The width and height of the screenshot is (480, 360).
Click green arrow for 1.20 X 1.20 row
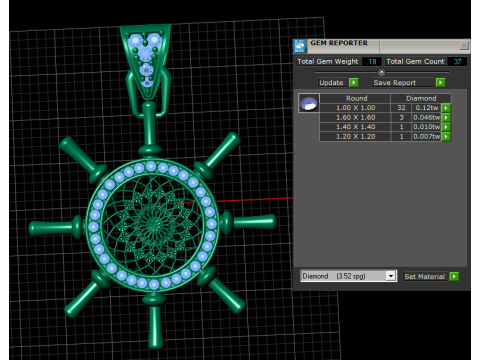coord(446,136)
